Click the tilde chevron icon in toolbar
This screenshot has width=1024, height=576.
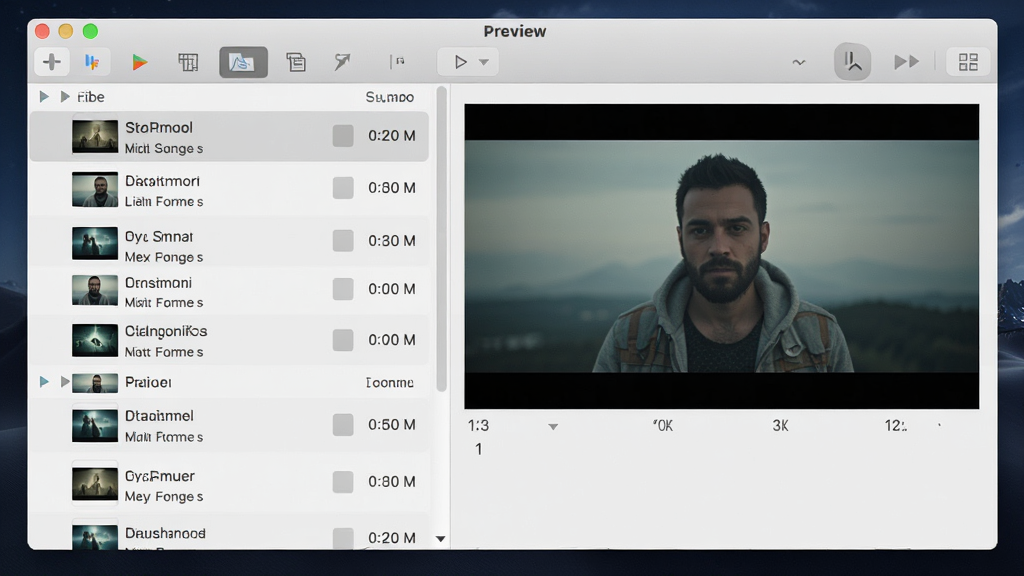(x=798, y=62)
